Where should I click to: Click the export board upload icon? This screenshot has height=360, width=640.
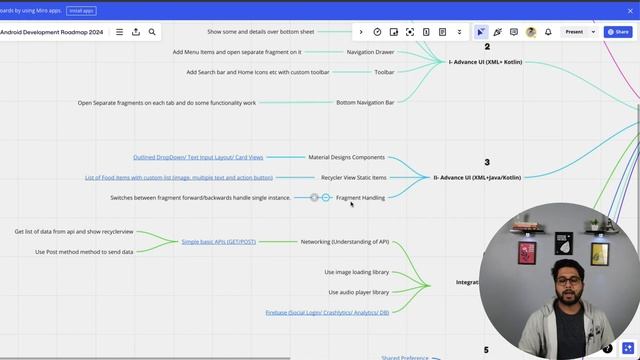[x=136, y=32]
